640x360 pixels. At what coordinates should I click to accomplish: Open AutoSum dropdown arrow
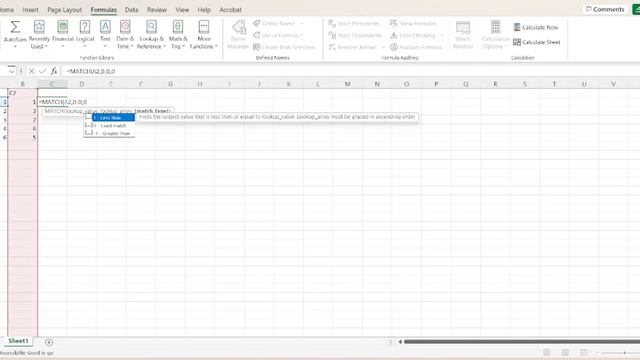click(x=15, y=47)
